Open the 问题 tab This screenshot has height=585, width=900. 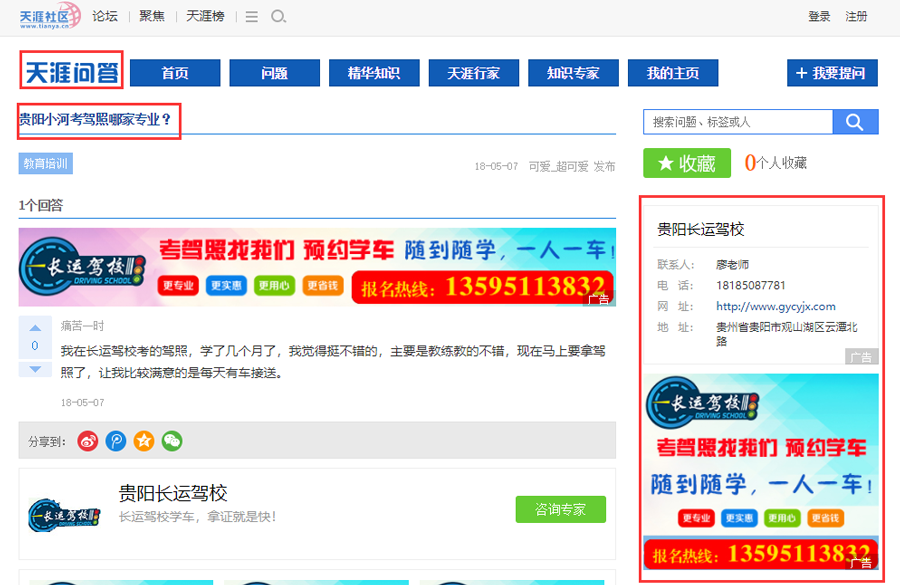pyautogui.click(x=274, y=73)
